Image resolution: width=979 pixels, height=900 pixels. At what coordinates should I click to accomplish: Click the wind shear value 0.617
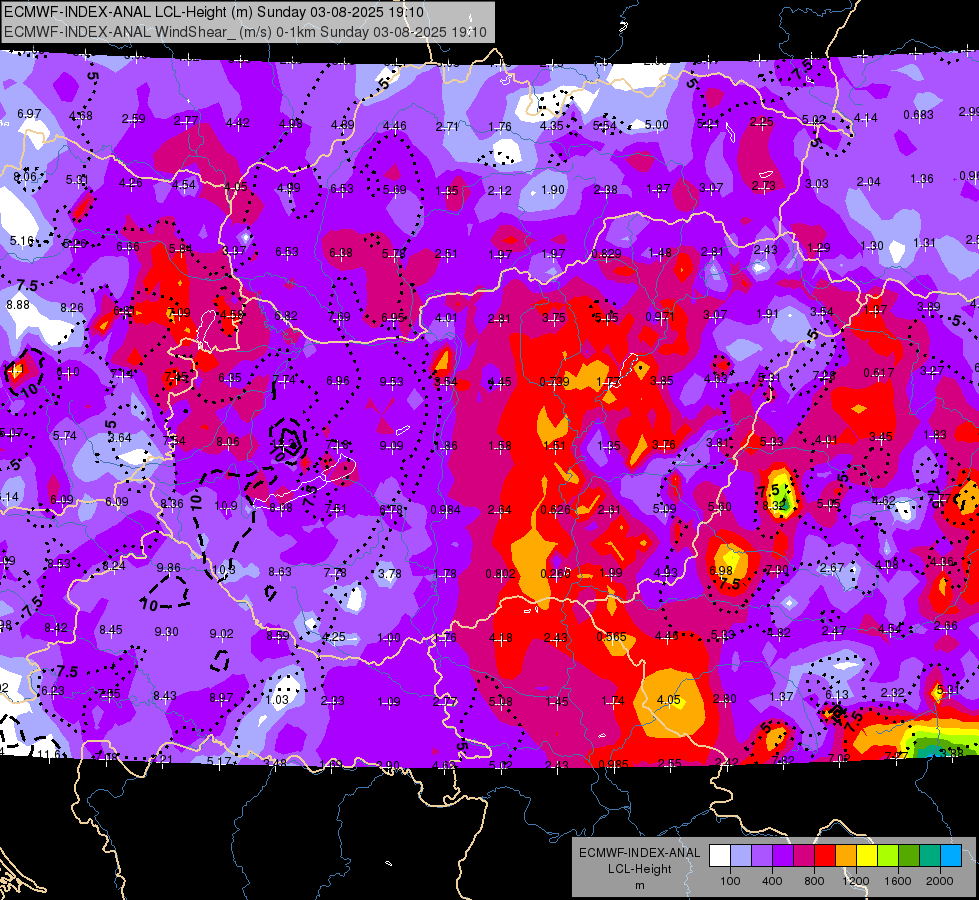click(x=879, y=373)
